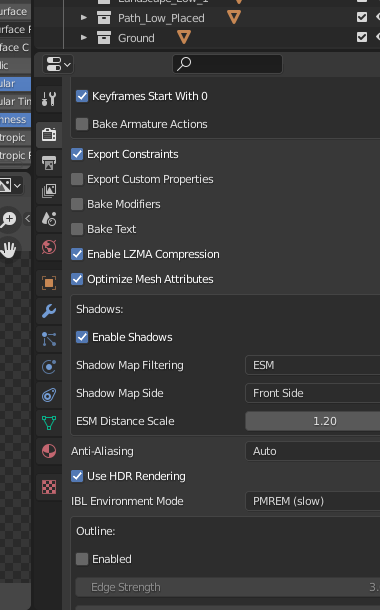380x610 pixels.
Task: Select the 'face C' entry
Action: click(x=15, y=47)
